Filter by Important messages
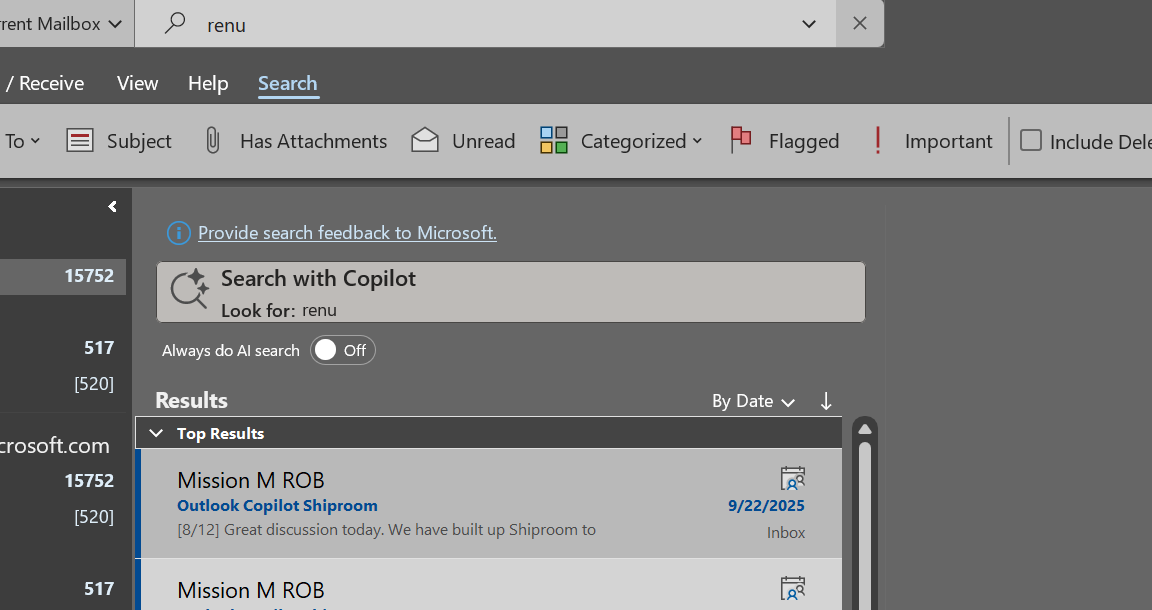 (x=932, y=141)
